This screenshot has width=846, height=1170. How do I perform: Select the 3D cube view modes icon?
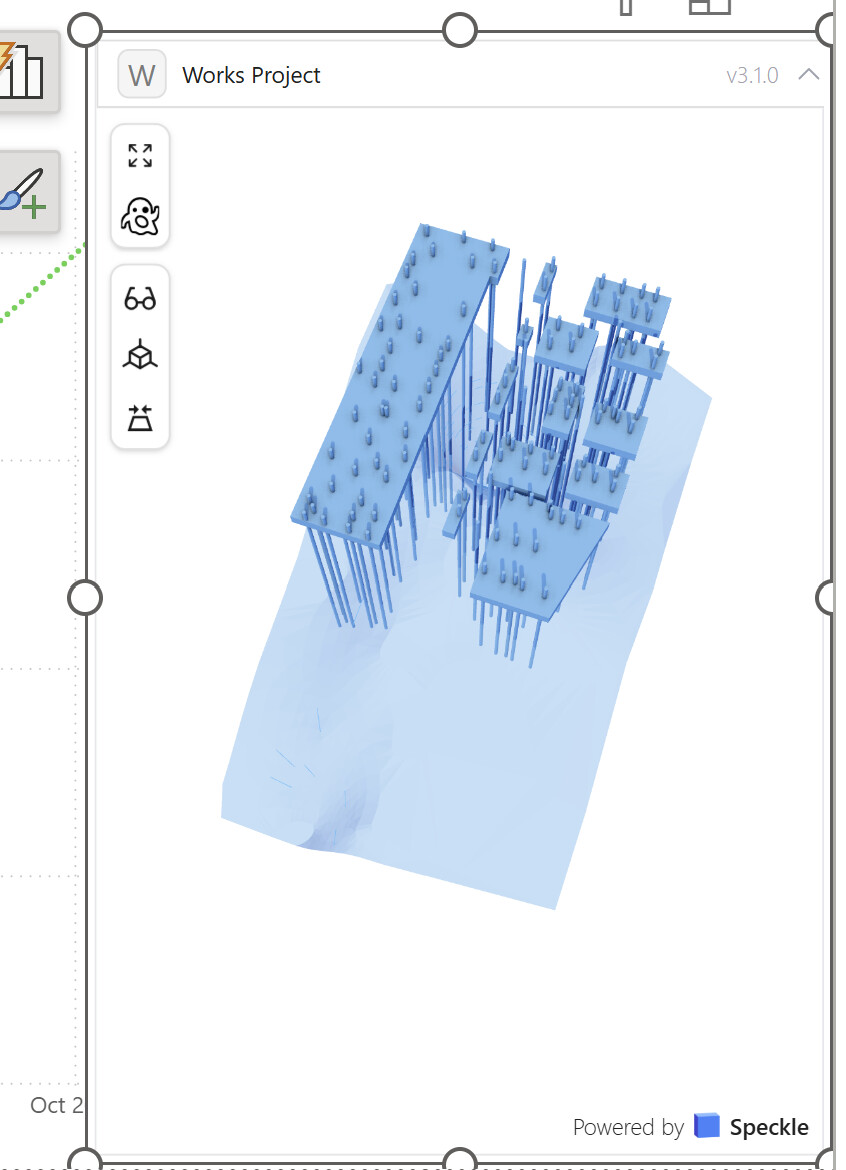coord(140,356)
